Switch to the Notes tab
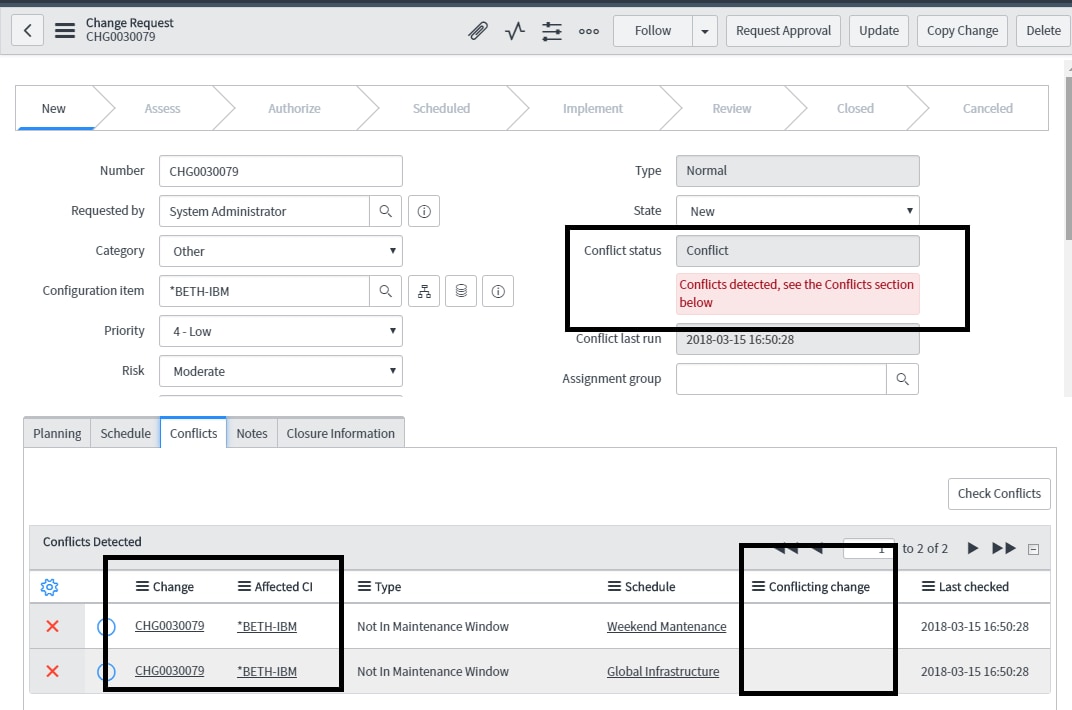The height and width of the screenshot is (710, 1072). click(x=251, y=433)
